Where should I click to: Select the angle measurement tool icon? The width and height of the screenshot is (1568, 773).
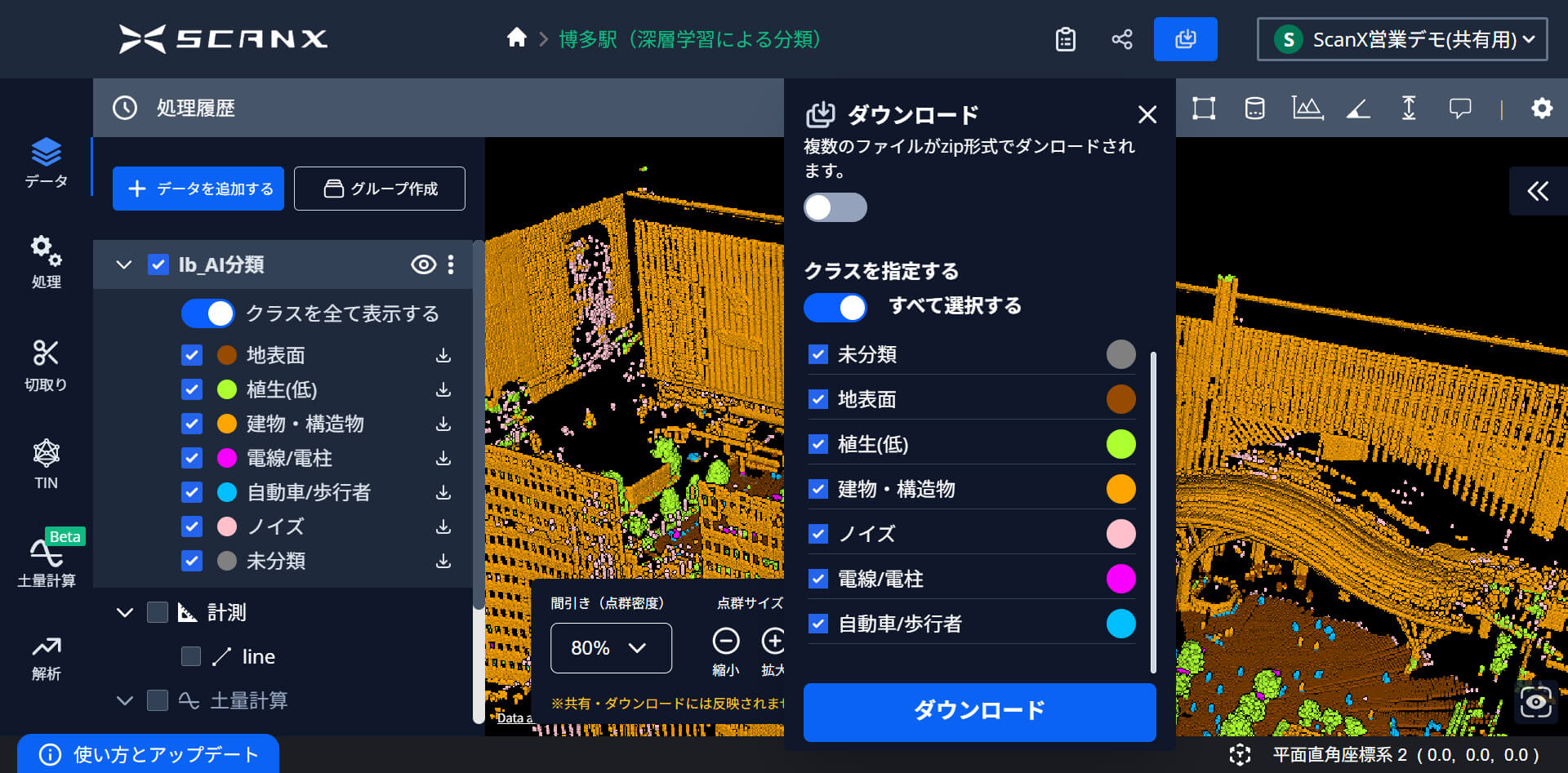coord(1358,108)
